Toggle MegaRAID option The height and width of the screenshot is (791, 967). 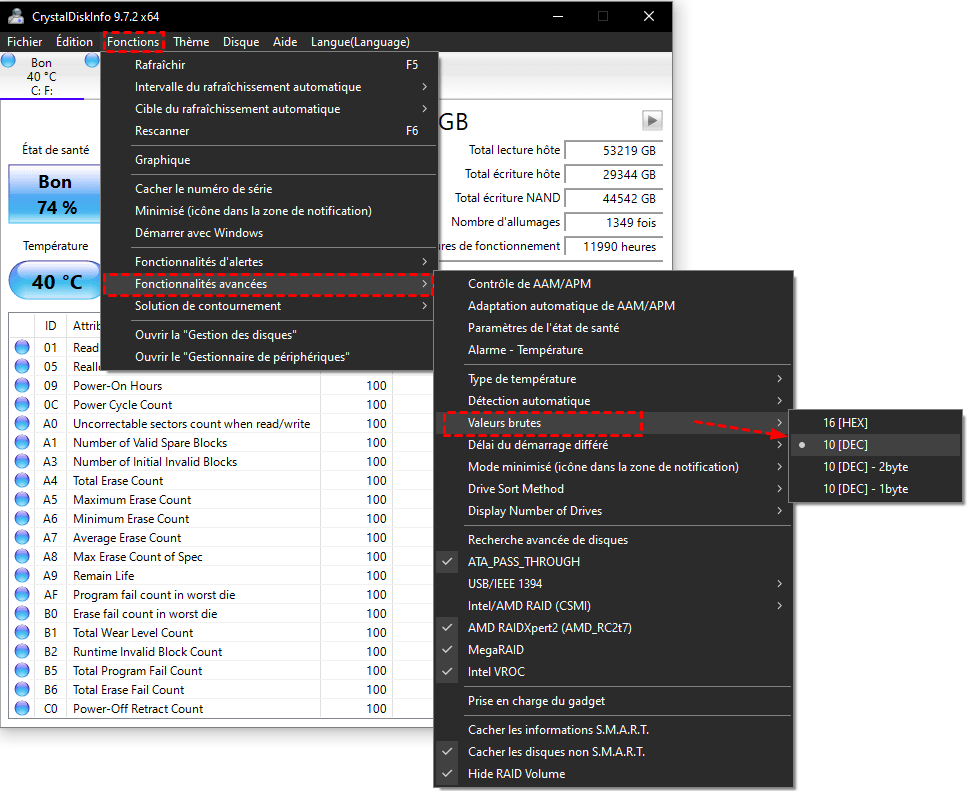tap(614, 650)
